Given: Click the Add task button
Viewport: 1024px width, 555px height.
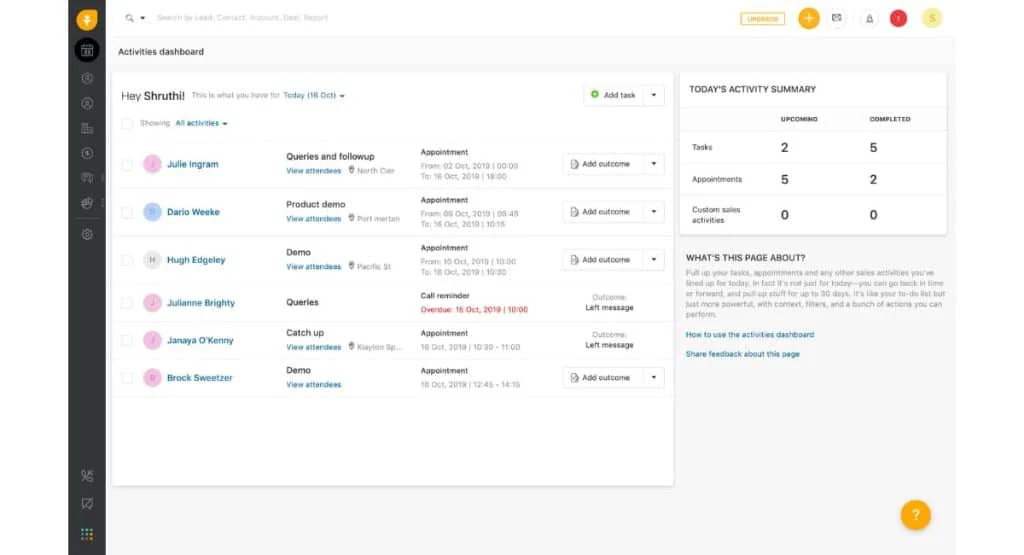Looking at the screenshot, I should tap(613, 95).
